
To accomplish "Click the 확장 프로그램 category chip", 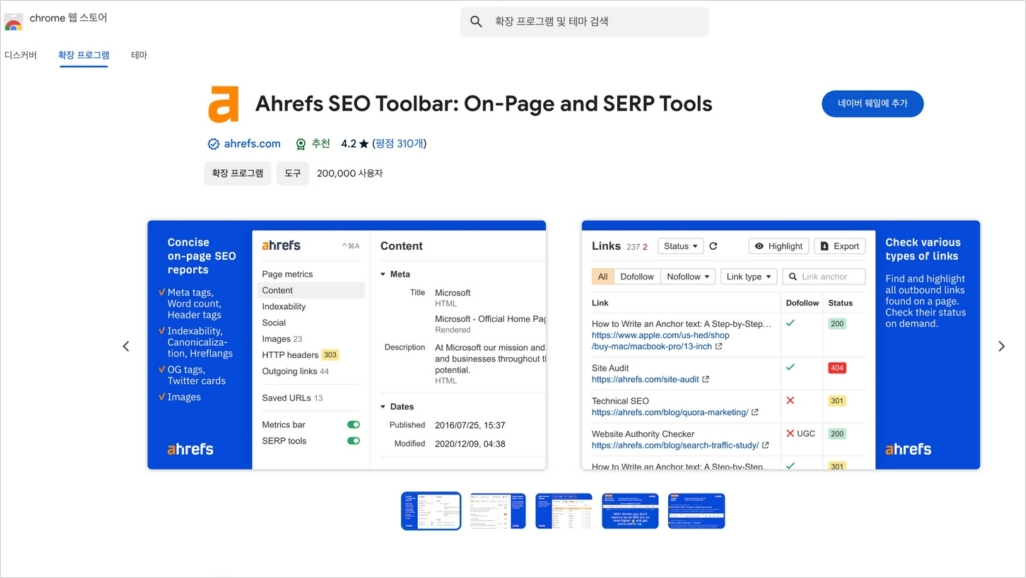I will [238, 173].
